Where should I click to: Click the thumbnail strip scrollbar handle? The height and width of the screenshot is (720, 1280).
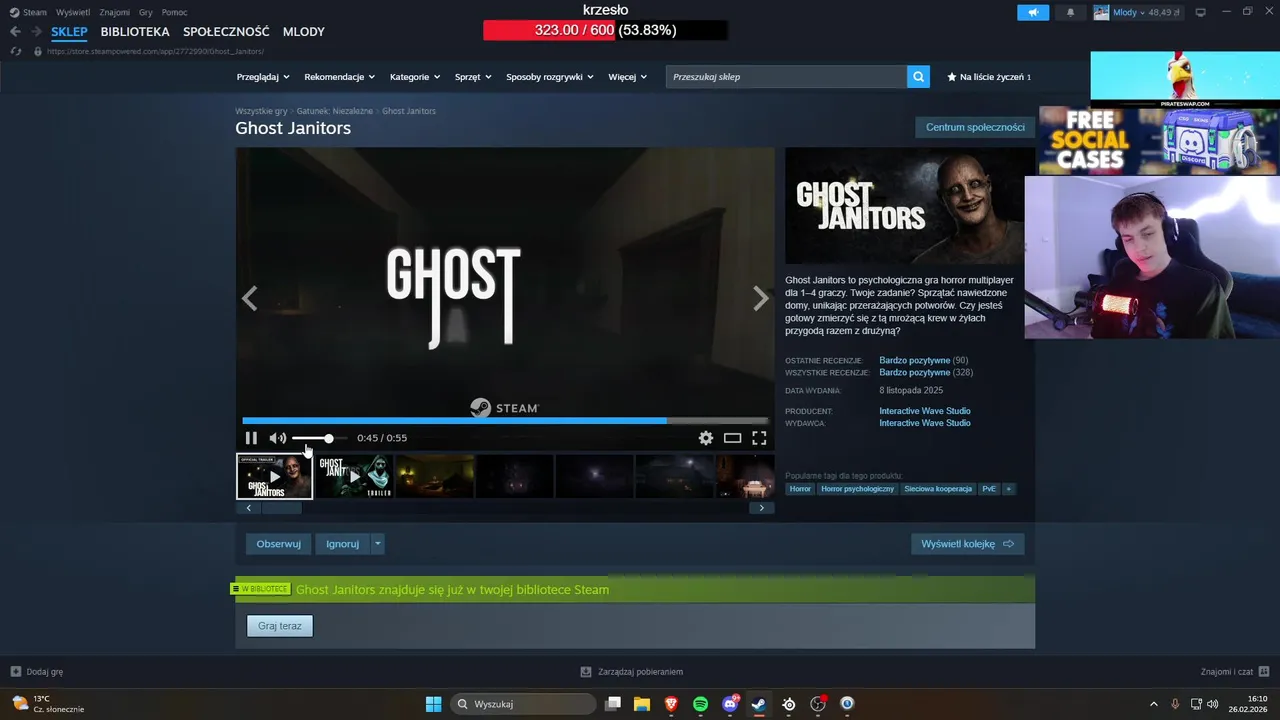pyautogui.click(x=281, y=508)
